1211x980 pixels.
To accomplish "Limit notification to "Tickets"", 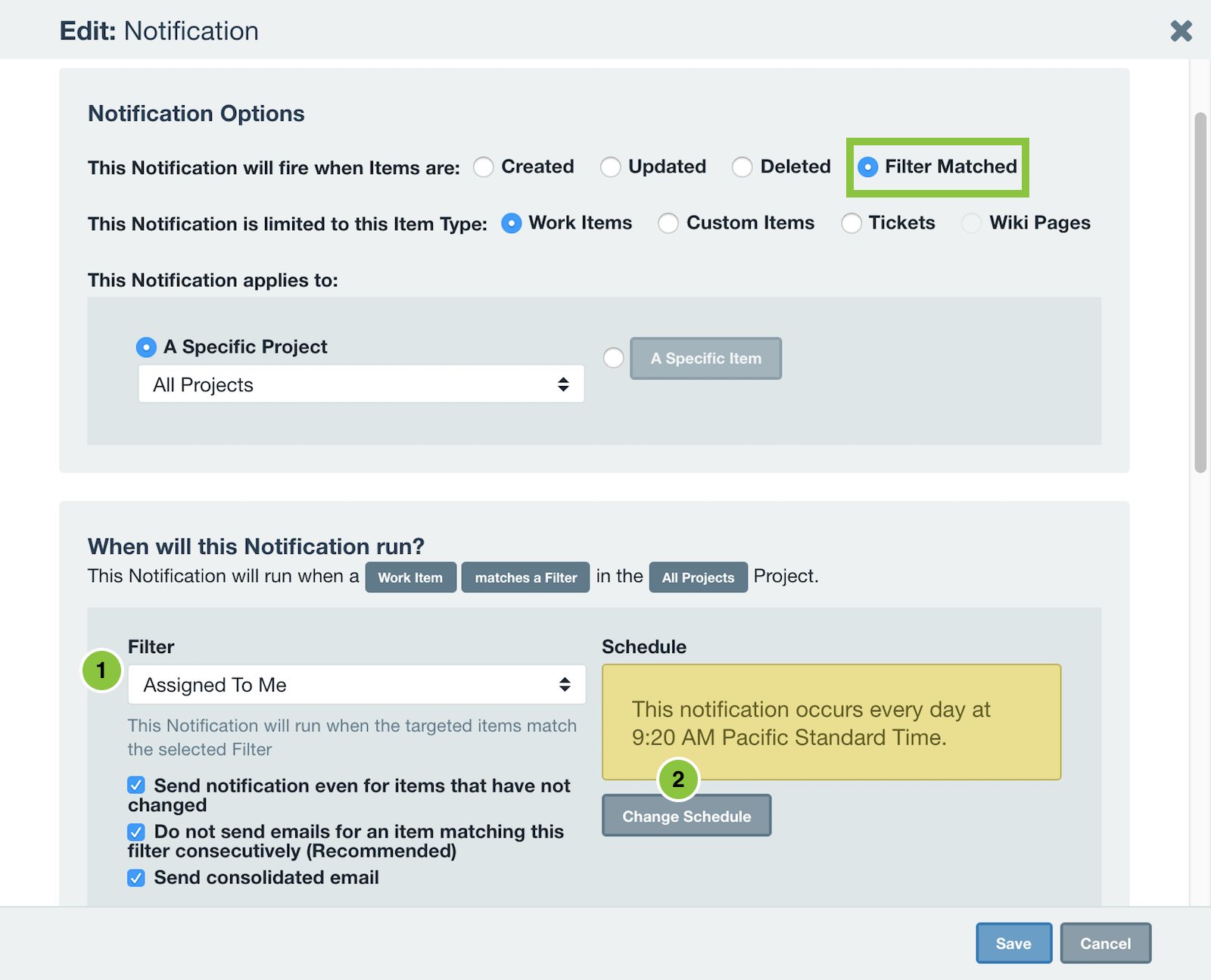I will (x=852, y=223).
